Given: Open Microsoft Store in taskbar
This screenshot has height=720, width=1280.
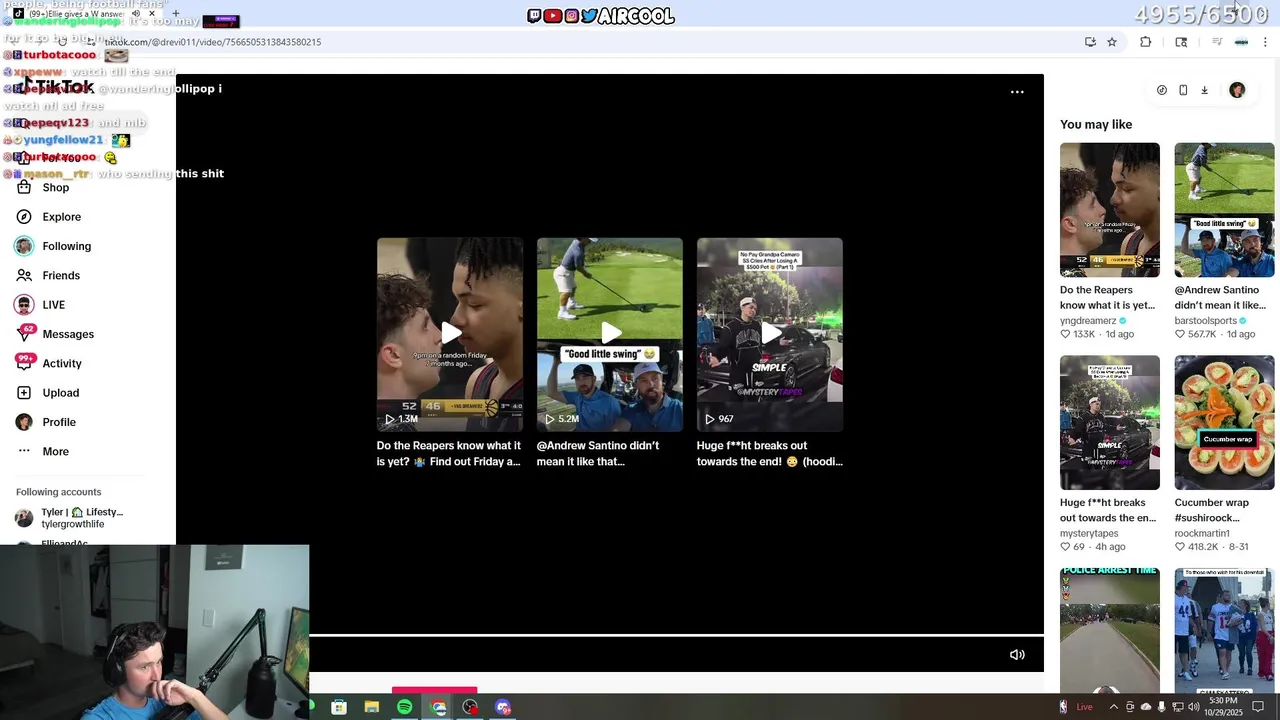Looking at the screenshot, I should click(339, 707).
